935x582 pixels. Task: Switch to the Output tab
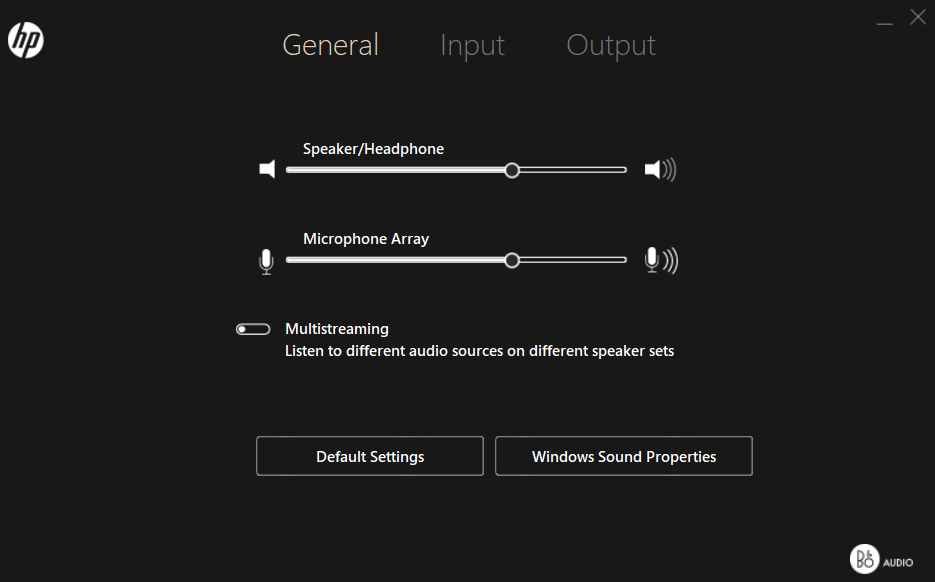(610, 45)
